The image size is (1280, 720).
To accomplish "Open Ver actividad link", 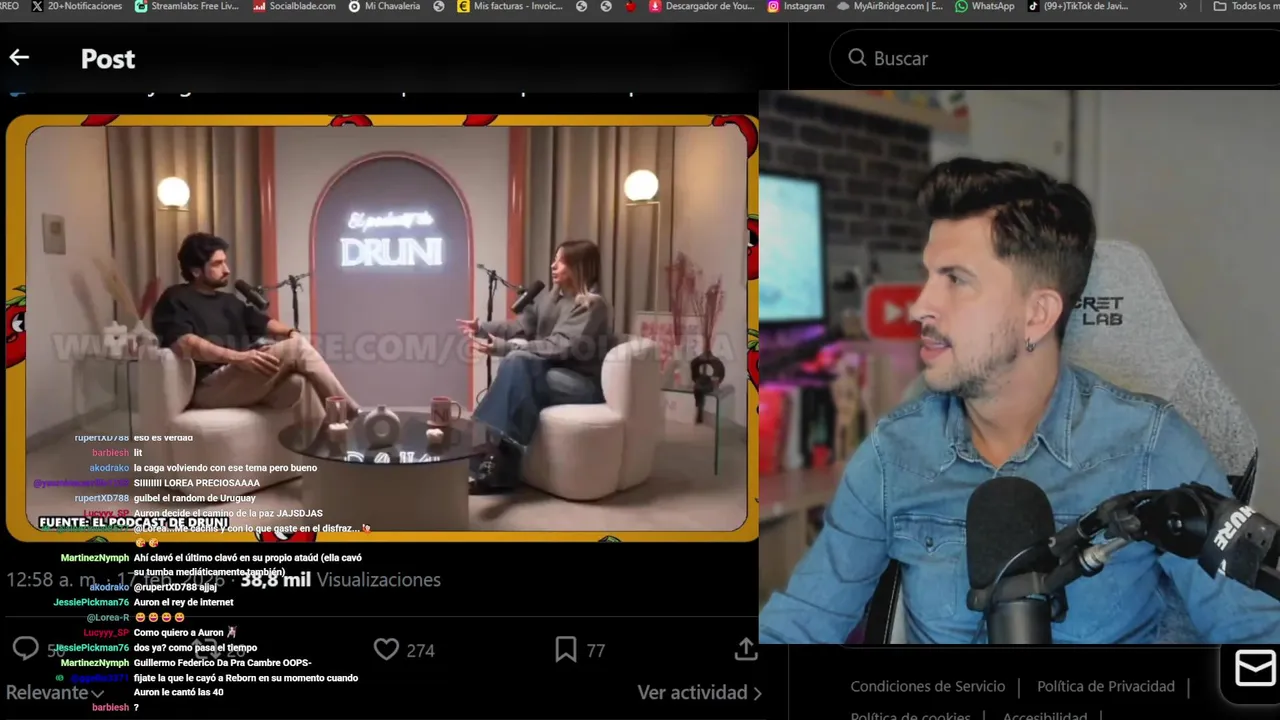I will [700, 692].
